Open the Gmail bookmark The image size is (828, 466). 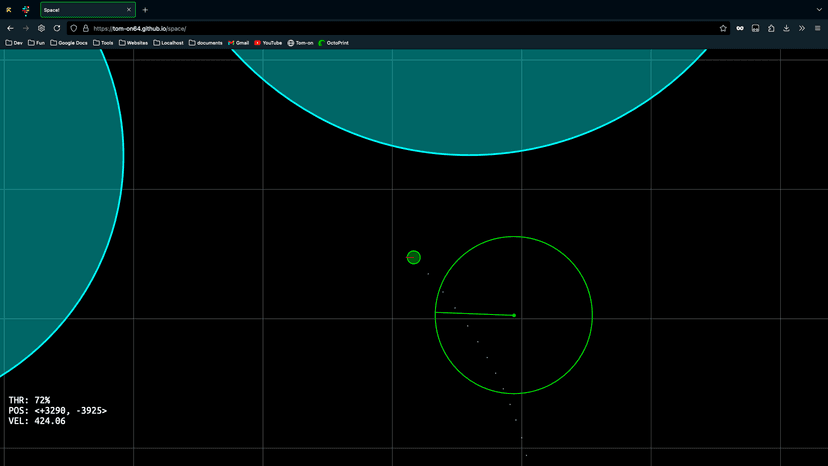pos(239,43)
